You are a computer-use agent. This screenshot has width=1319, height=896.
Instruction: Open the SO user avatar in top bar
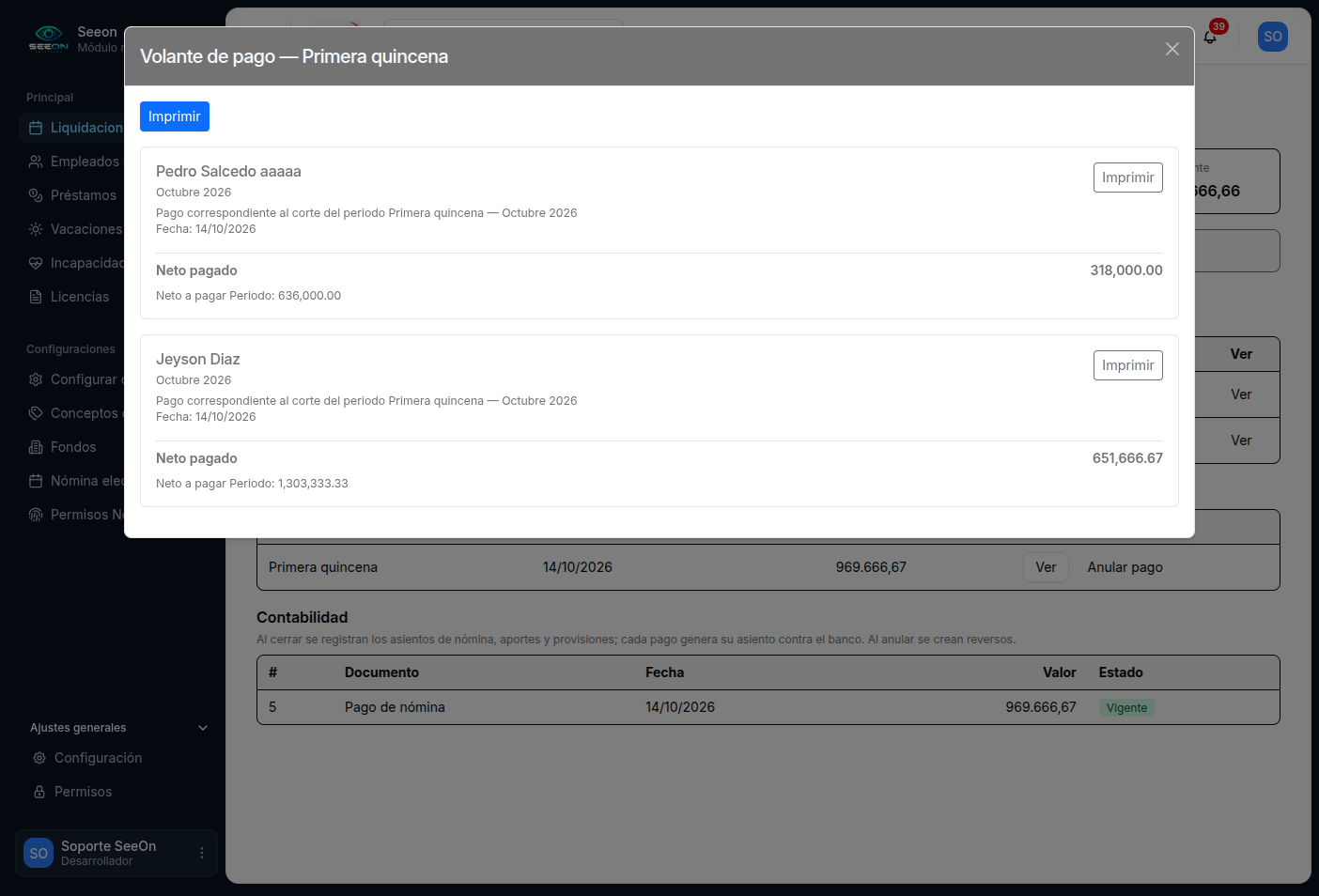click(x=1273, y=37)
